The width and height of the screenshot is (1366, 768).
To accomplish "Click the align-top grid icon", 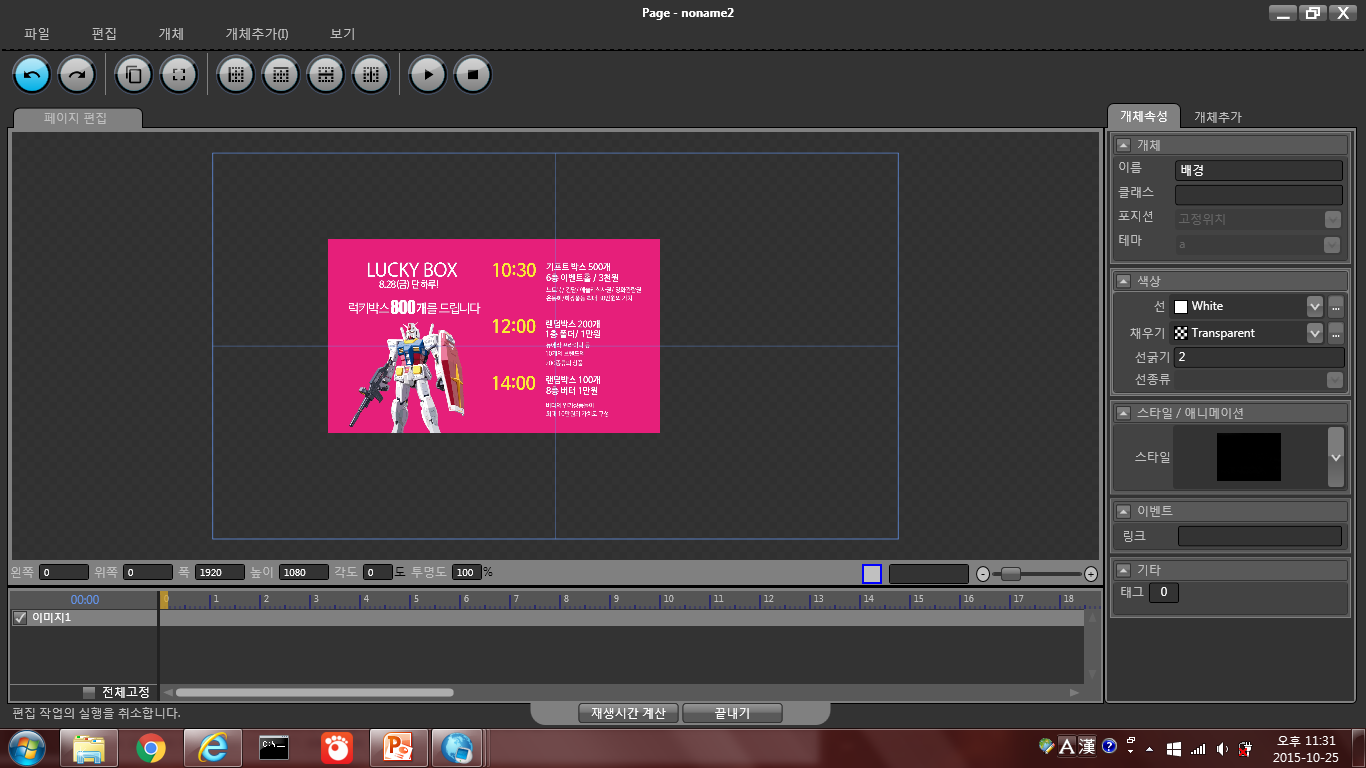I will (281, 74).
